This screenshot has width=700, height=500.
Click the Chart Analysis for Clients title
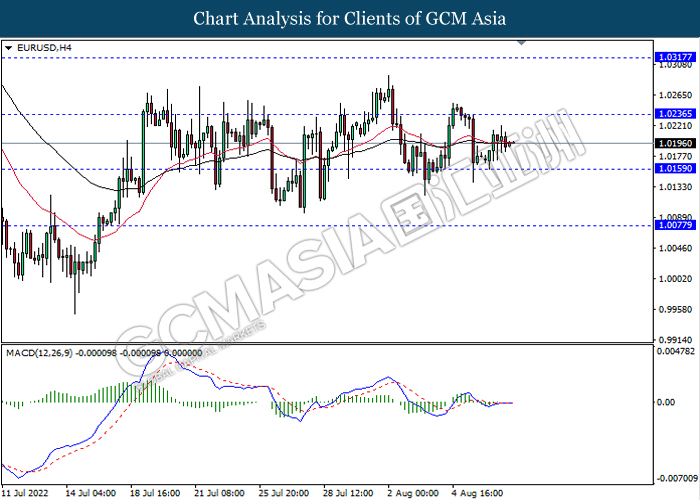coord(350,18)
